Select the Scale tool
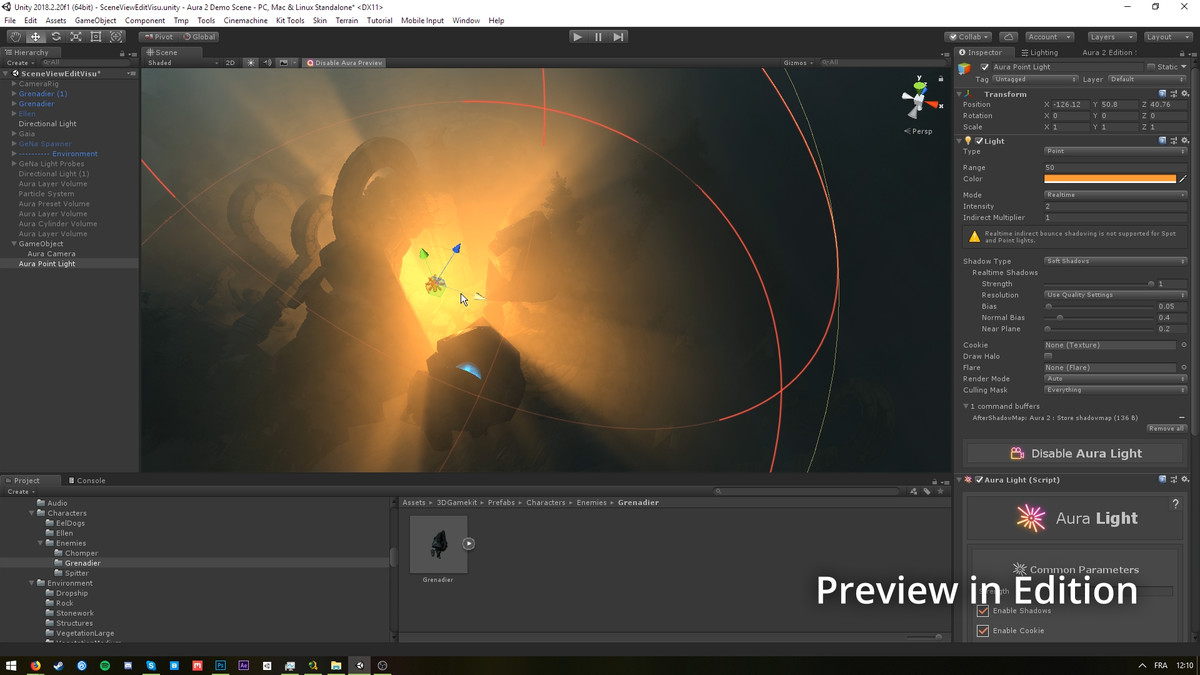This screenshot has width=1200, height=675. click(x=75, y=36)
